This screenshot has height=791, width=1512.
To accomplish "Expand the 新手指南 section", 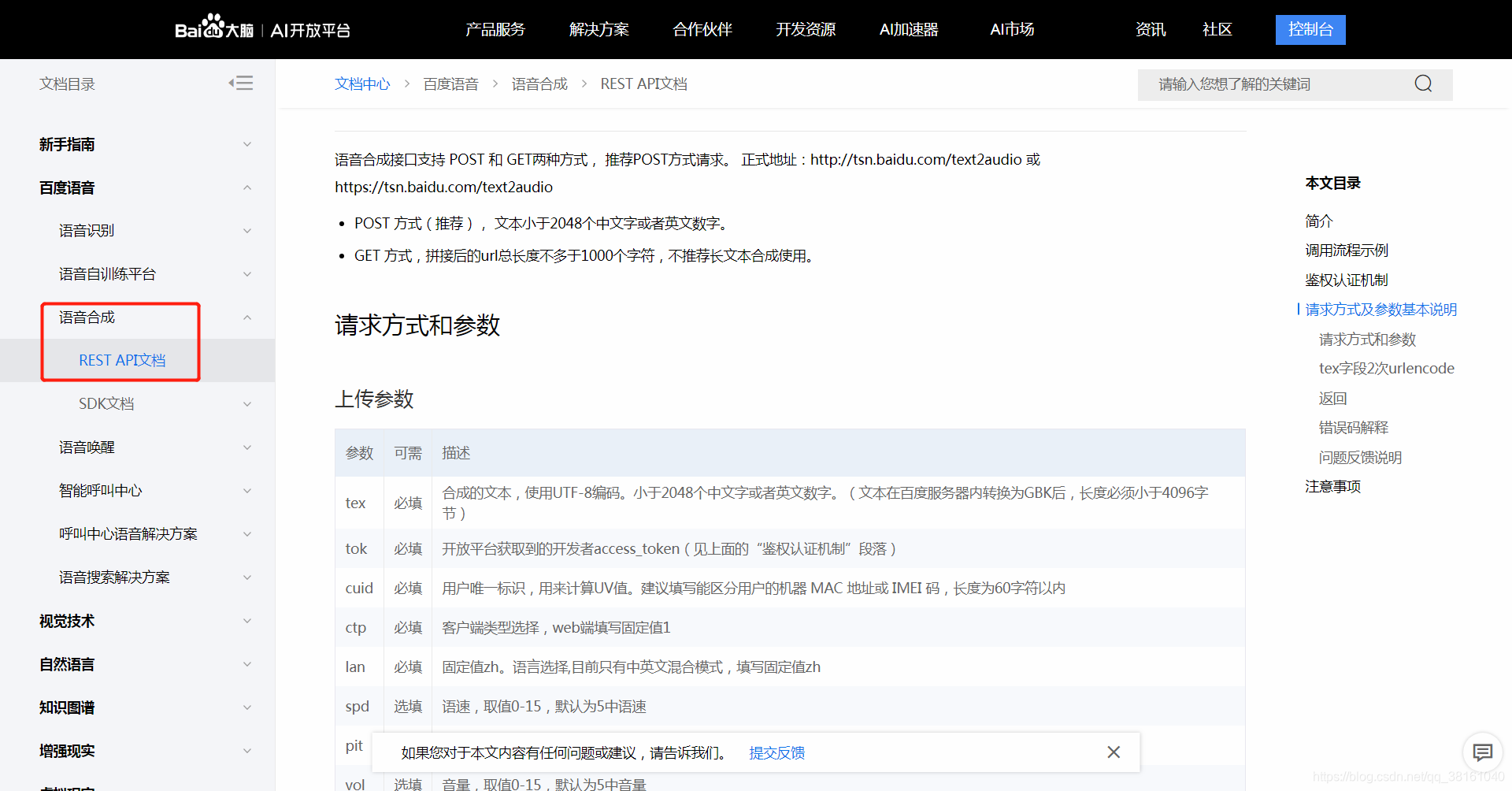I will [x=247, y=144].
